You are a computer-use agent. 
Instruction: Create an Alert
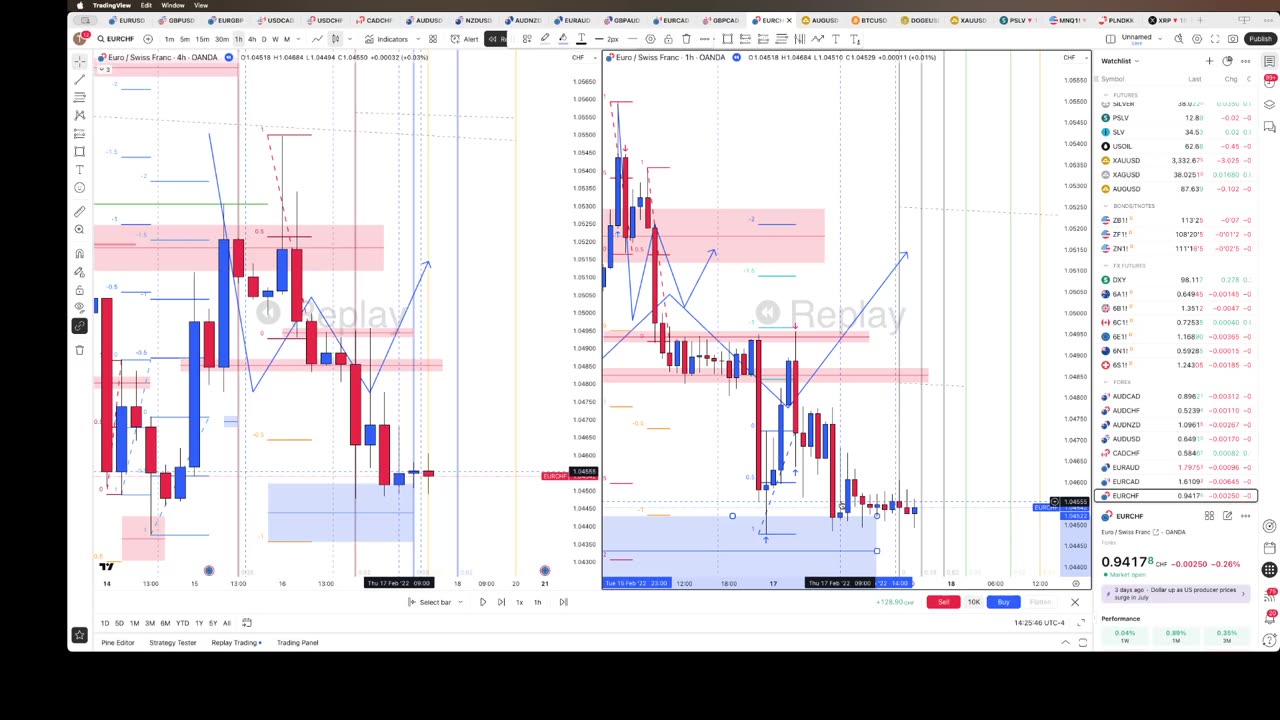[465, 39]
